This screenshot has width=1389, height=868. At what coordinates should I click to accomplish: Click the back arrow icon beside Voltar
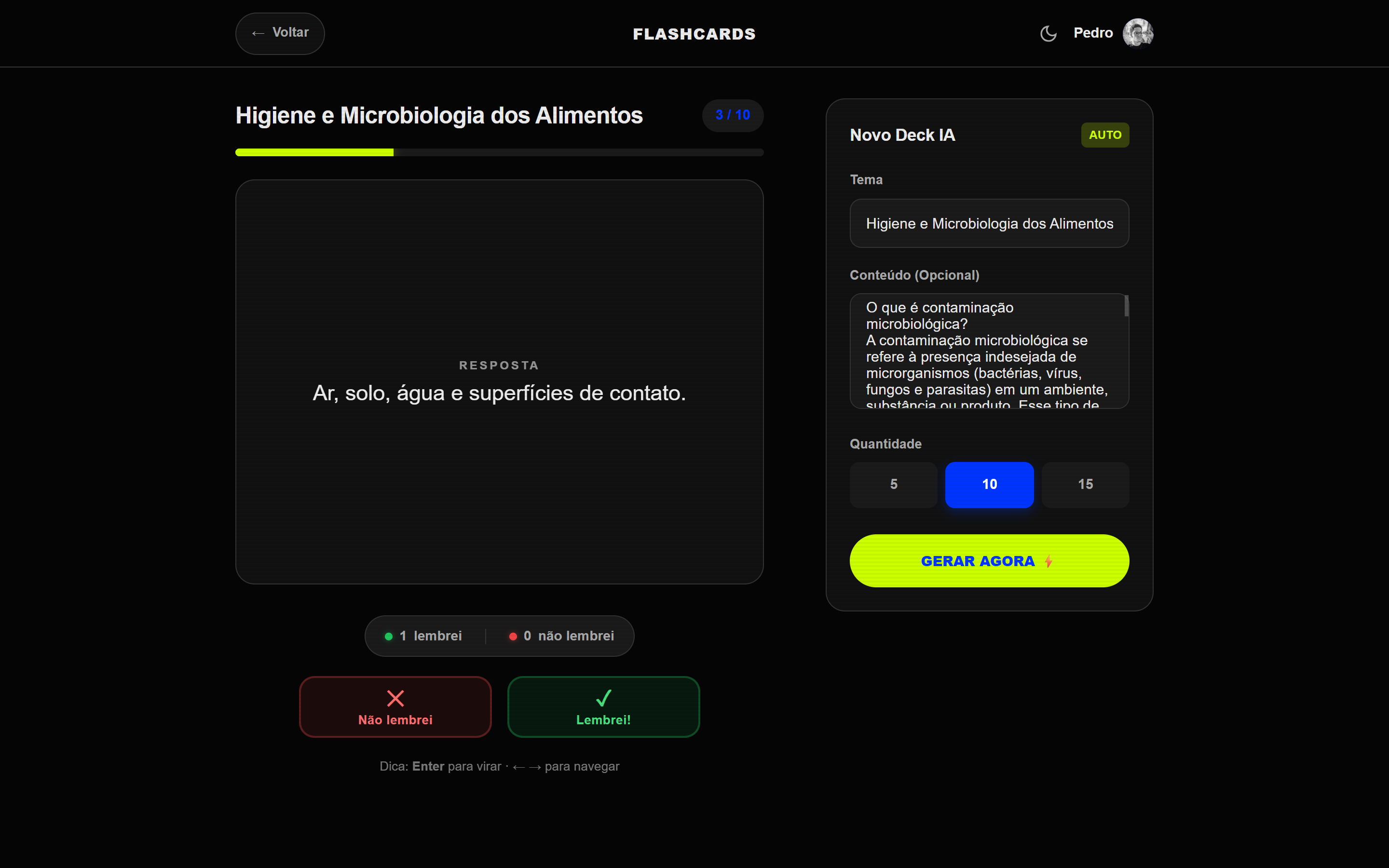(x=258, y=33)
